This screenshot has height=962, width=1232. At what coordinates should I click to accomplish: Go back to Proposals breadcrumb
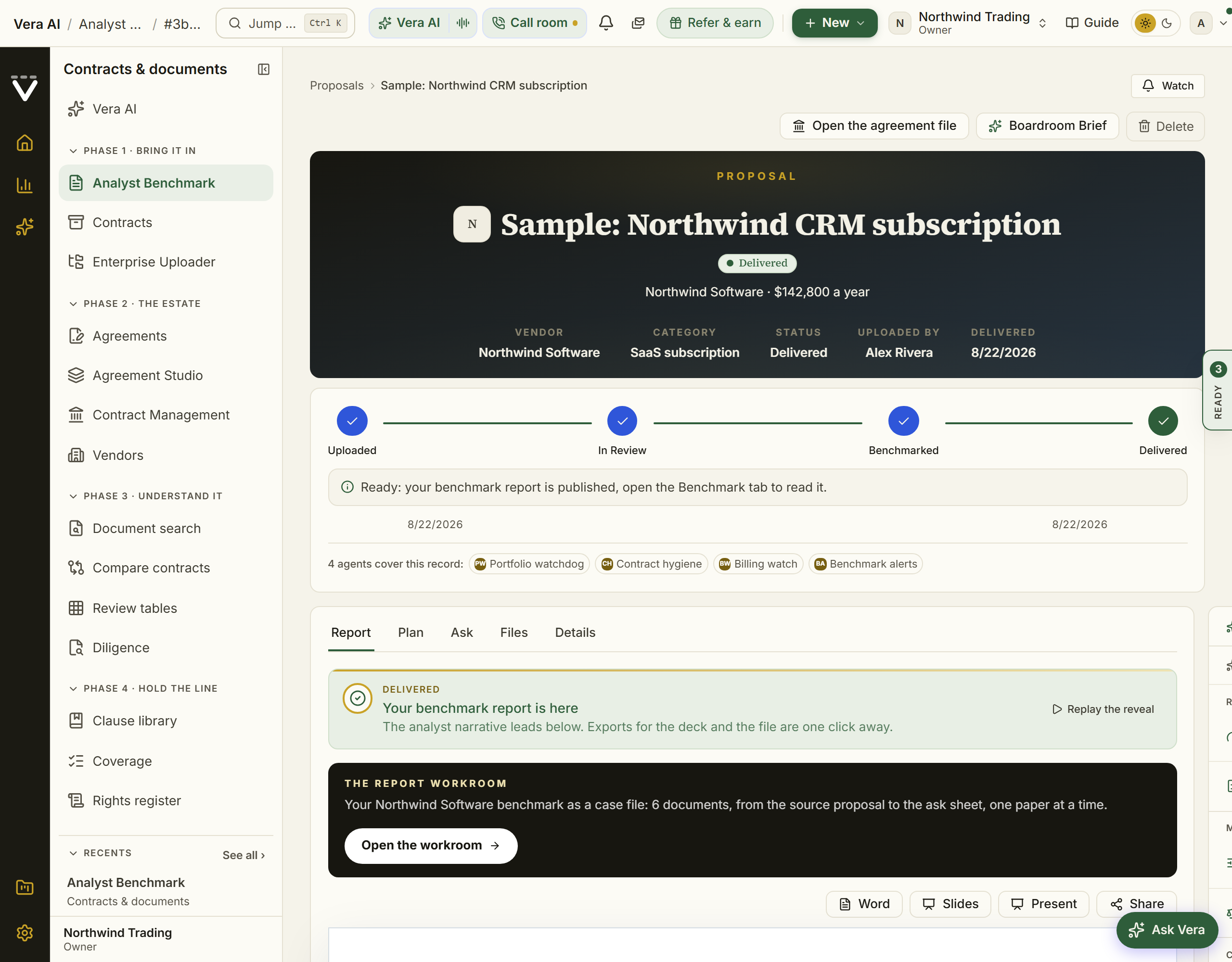click(337, 85)
